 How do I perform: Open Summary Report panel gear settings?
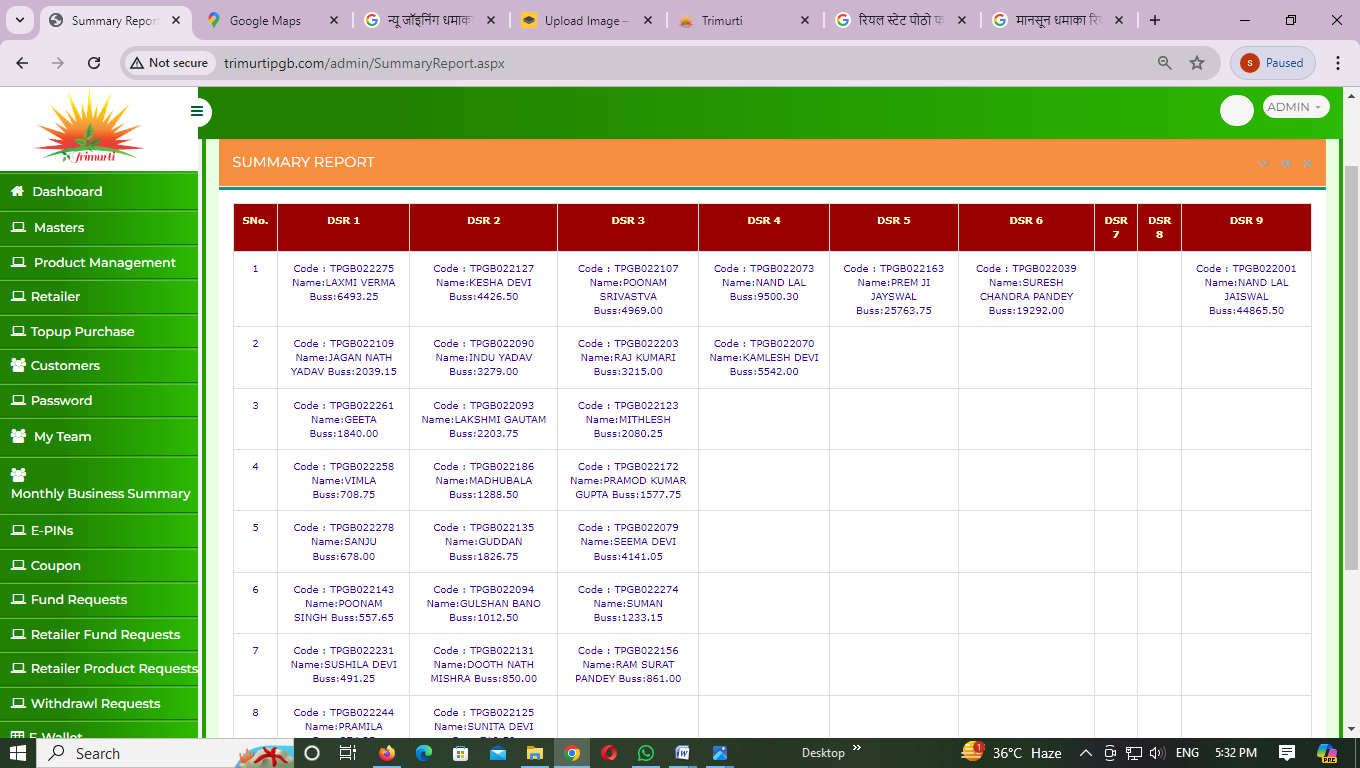pos(1286,163)
